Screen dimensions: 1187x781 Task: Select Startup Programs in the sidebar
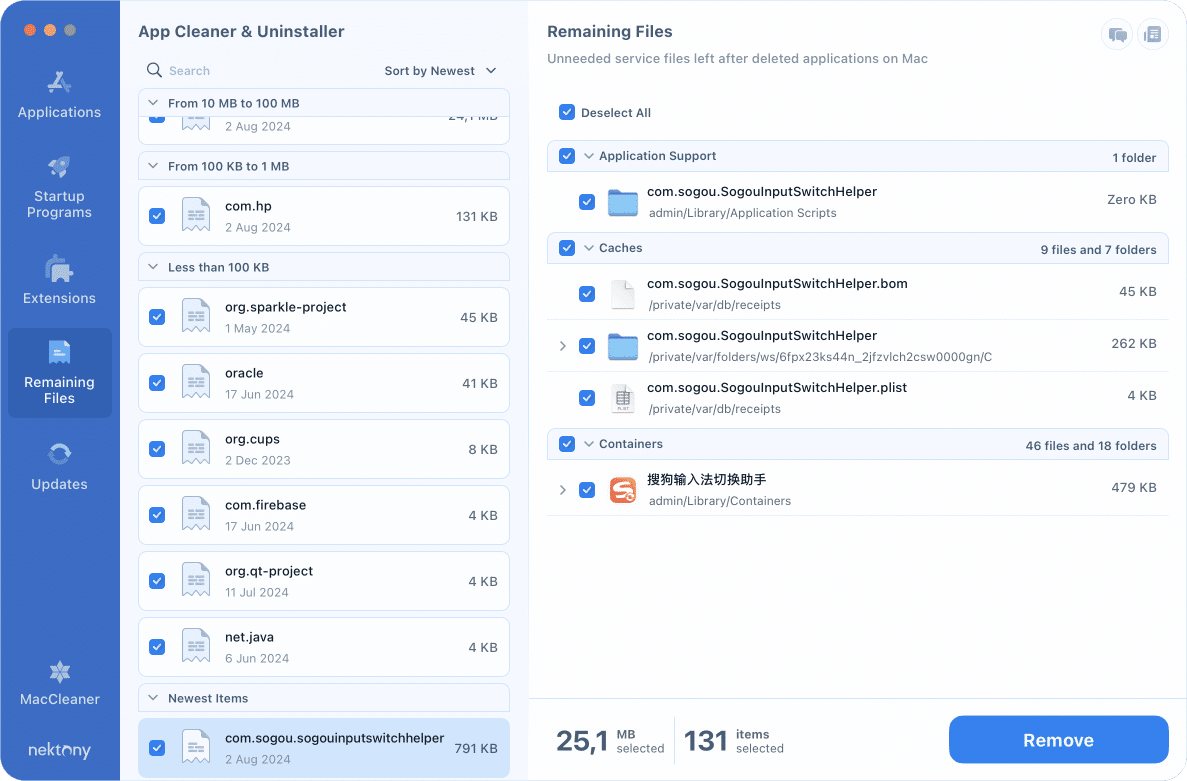click(59, 185)
